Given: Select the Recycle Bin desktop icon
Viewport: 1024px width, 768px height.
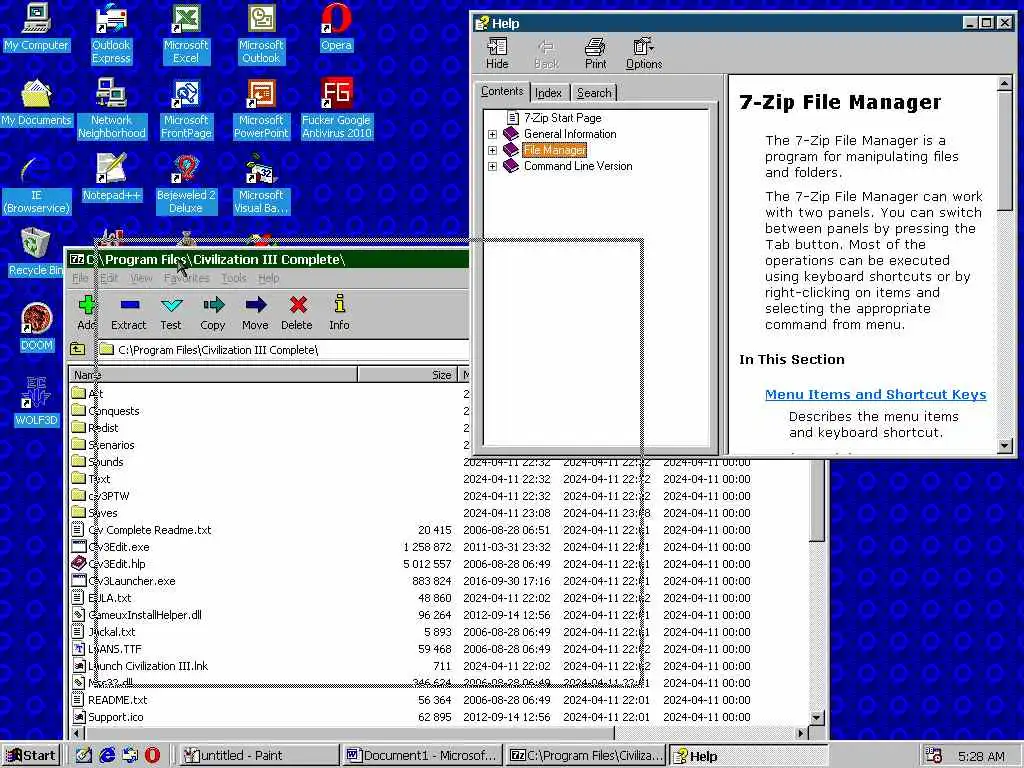Looking at the screenshot, I should pos(34,252).
